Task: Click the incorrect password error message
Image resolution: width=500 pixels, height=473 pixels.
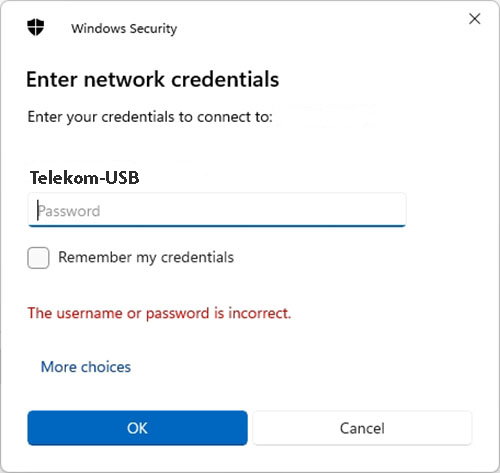Action: (159, 313)
